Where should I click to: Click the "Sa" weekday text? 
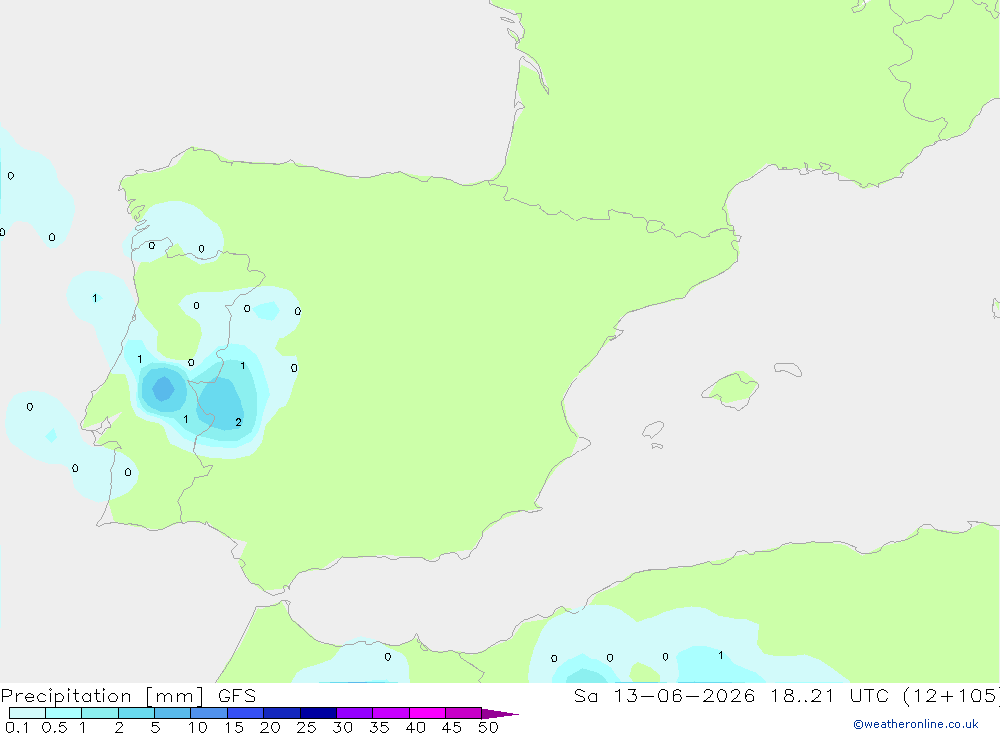pos(586,696)
